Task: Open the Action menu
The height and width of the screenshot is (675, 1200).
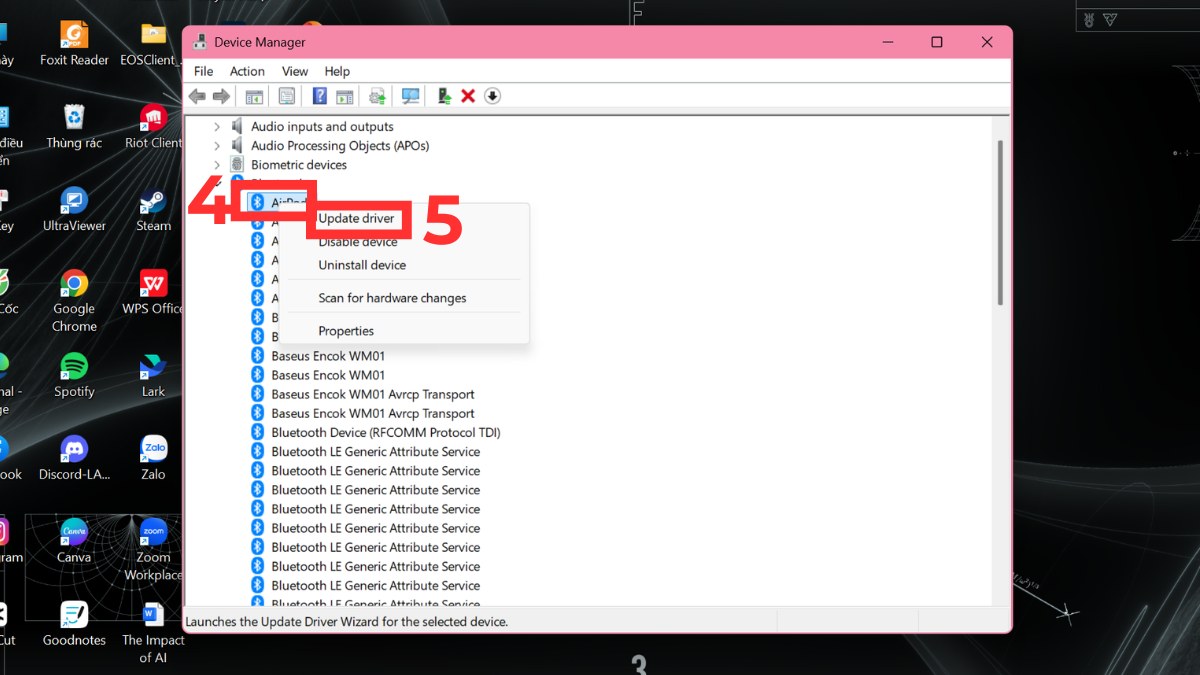Action: 247,71
